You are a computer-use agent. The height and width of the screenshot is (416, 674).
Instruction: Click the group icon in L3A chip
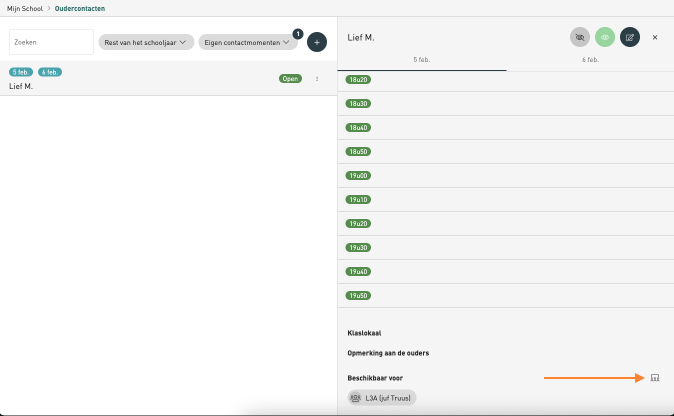pyautogui.click(x=355, y=398)
